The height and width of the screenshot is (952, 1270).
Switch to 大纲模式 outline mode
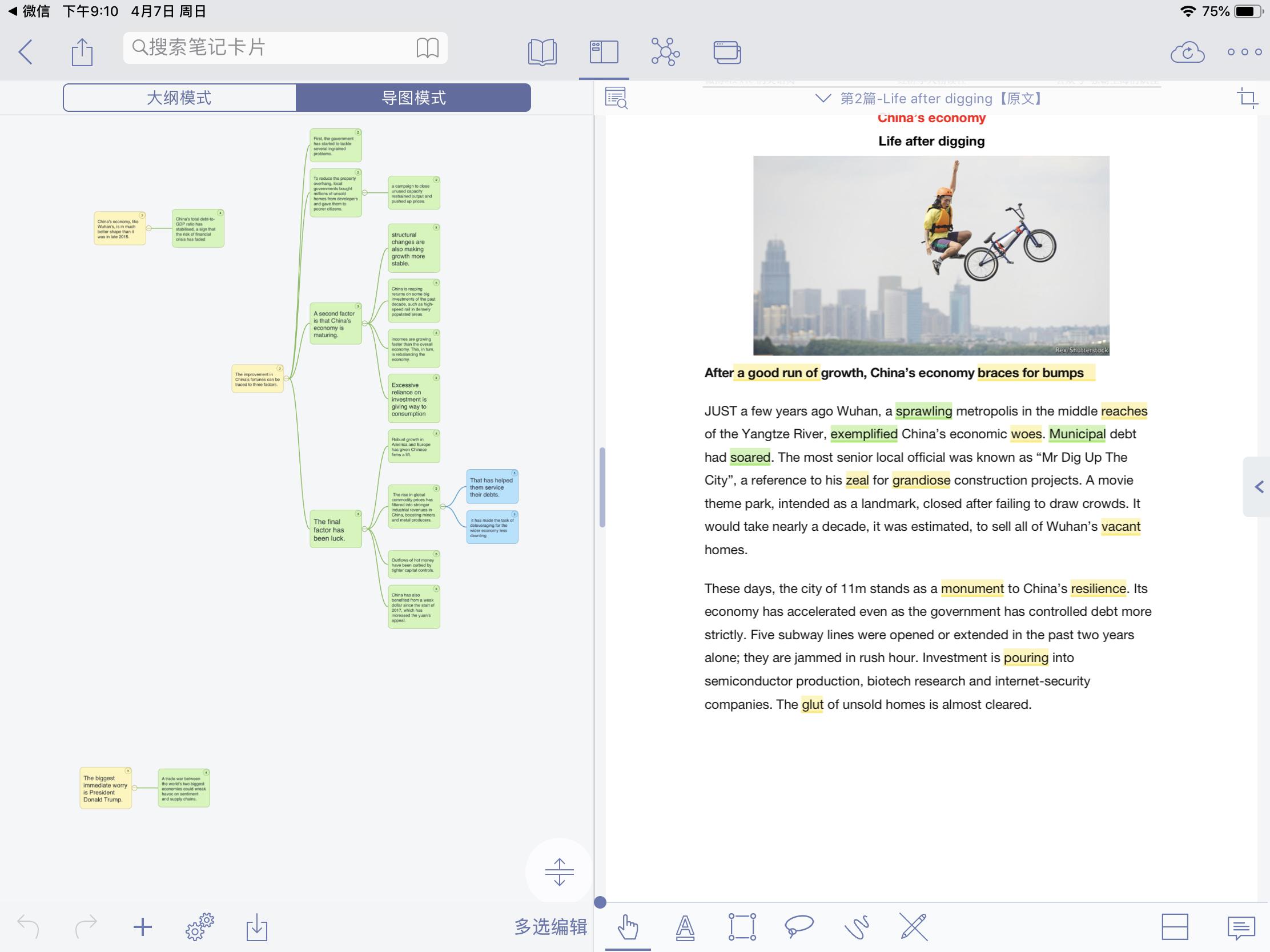tap(179, 98)
